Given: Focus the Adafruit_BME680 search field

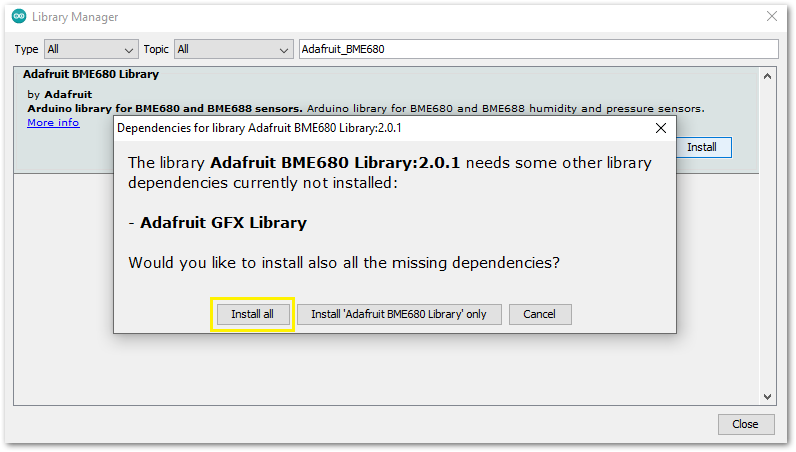Looking at the screenshot, I should tap(538, 49).
